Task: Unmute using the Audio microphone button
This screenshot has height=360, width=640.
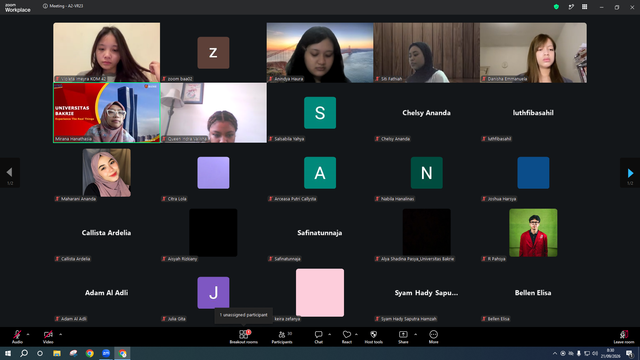Action: [x=17, y=337]
